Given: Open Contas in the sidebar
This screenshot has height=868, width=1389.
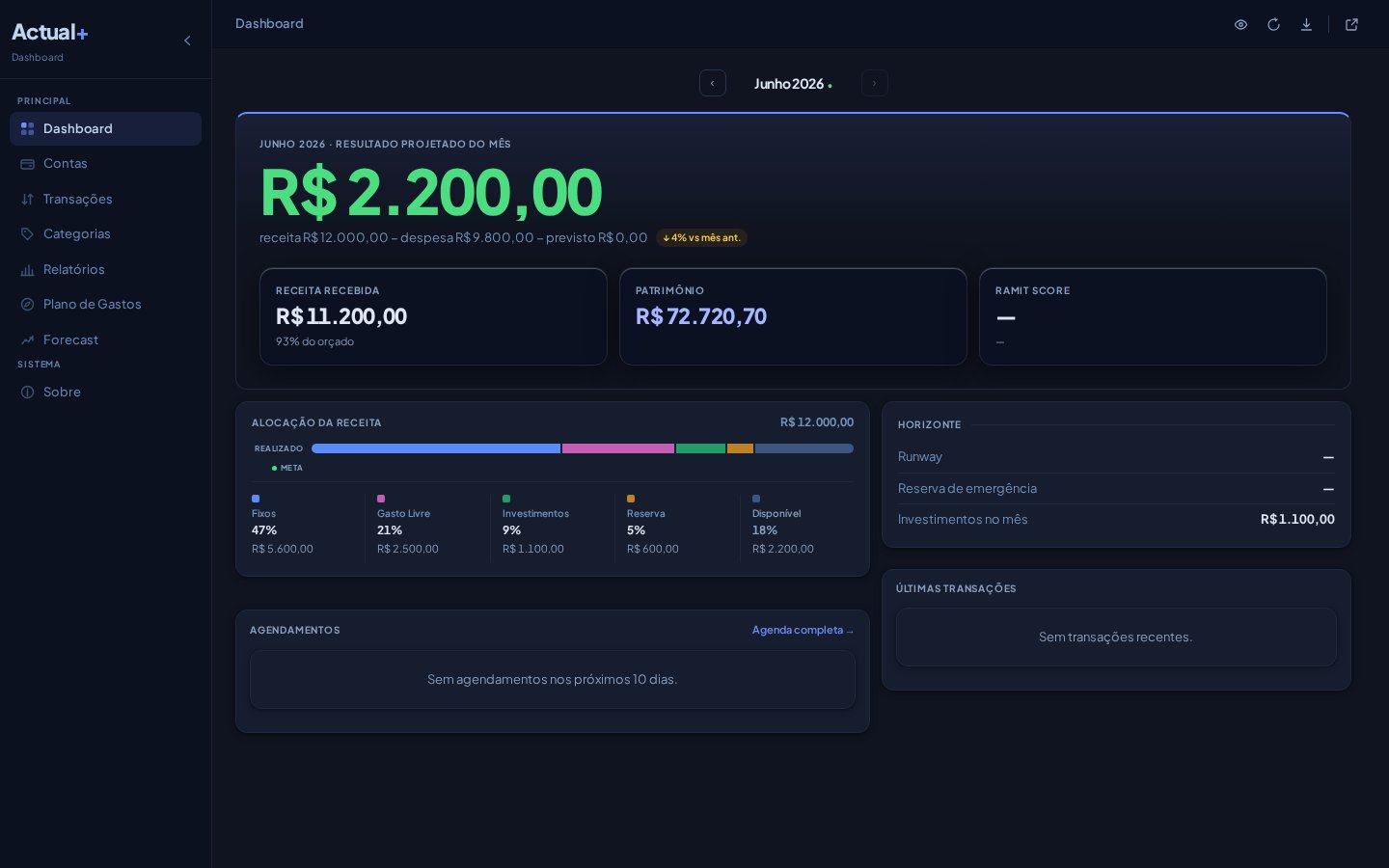Looking at the screenshot, I should [x=105, y=164].
